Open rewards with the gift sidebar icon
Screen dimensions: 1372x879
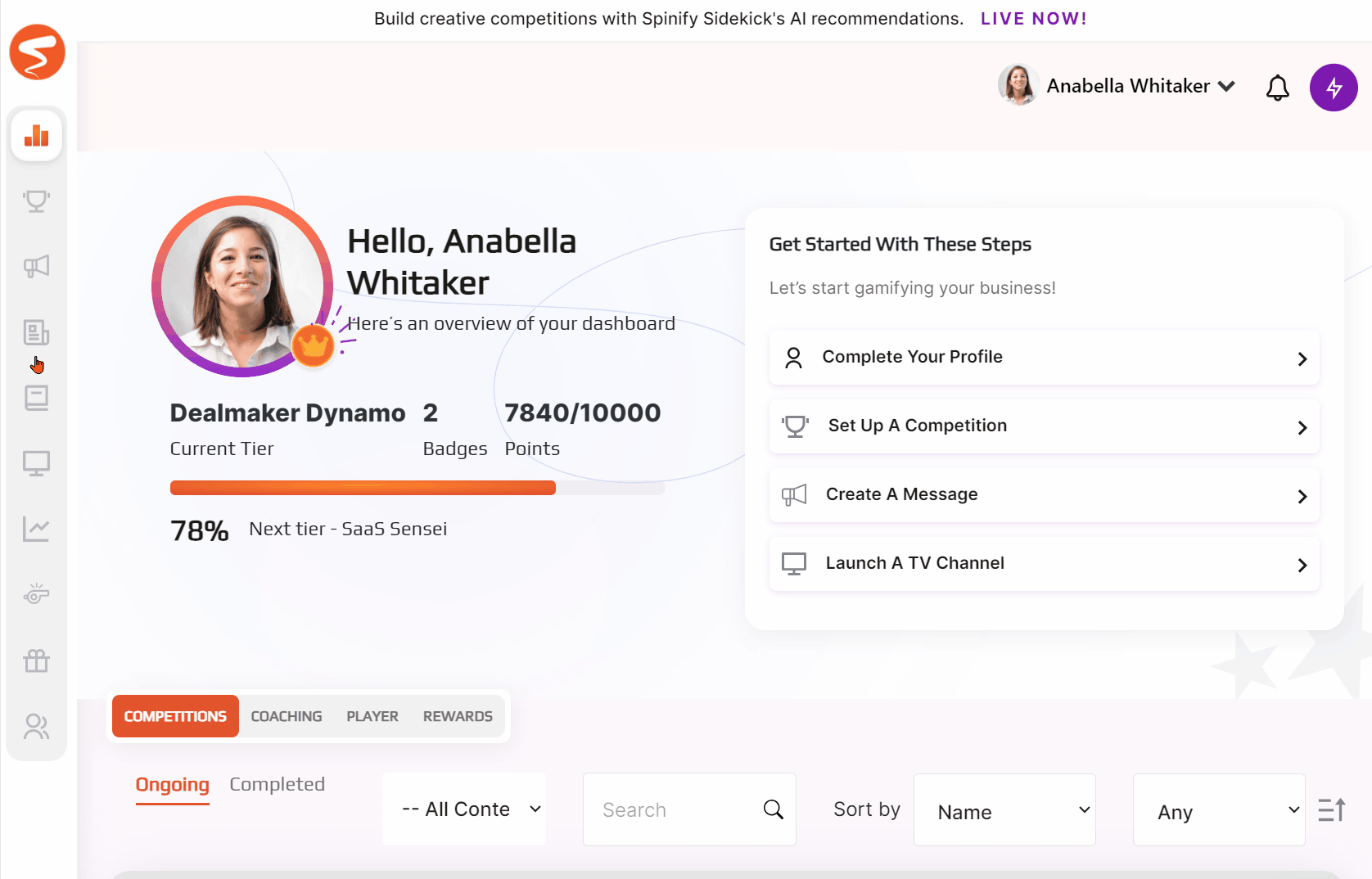pyautogui.click(x=36, y=660)
